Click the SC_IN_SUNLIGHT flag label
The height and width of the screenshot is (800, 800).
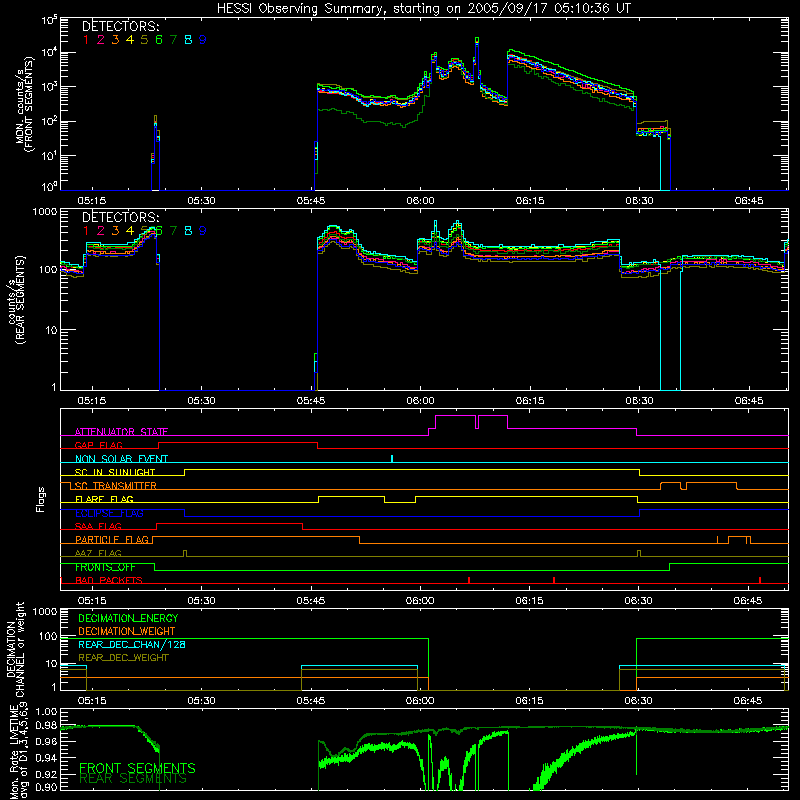coord(115,472)
